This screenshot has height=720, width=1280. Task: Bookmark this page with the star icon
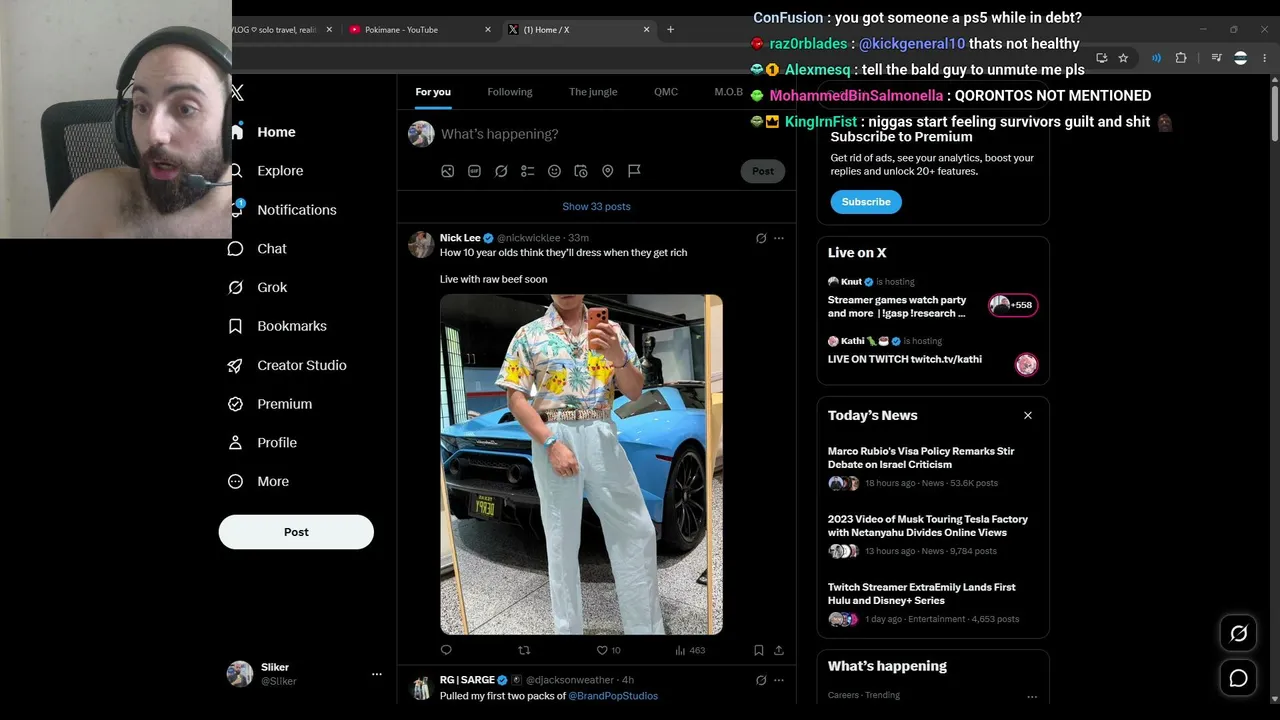(1123, 58)
